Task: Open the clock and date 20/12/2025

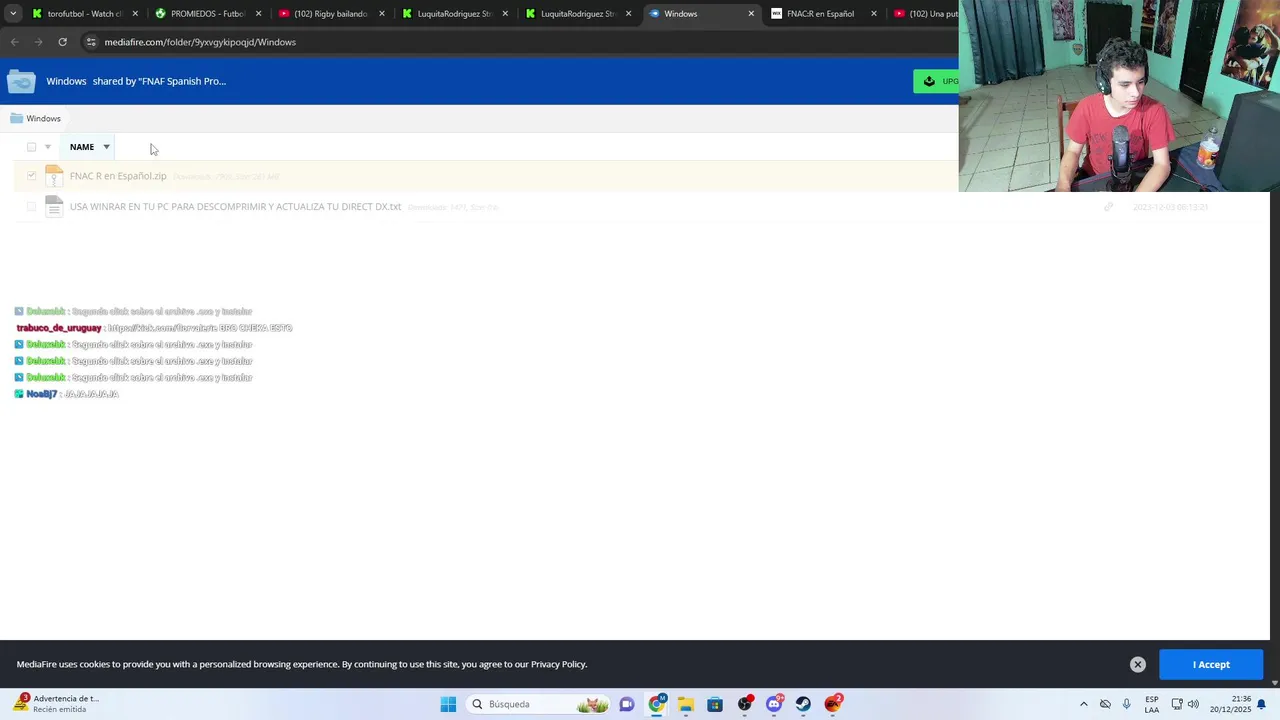Action: (x=1230, y=704)
